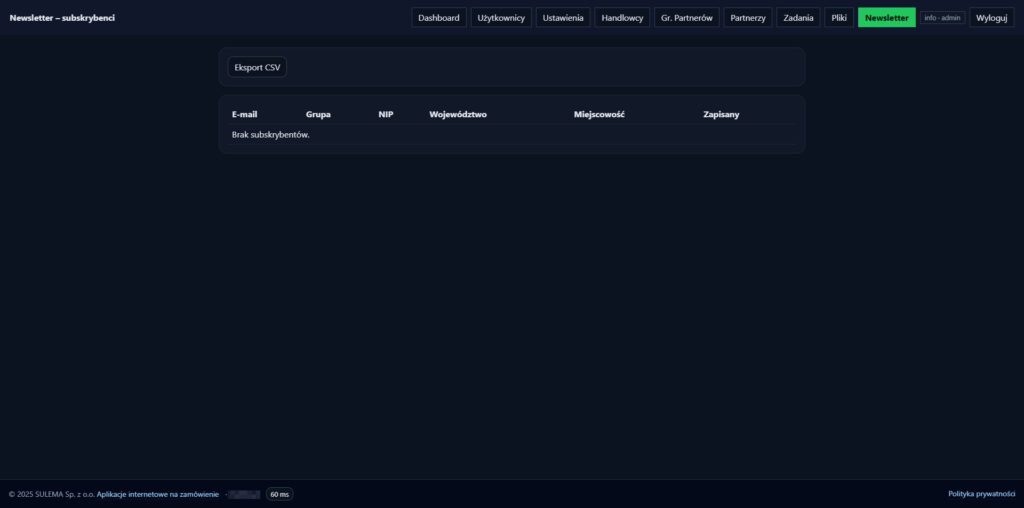Open Ustawienia from the top navigation
1024x508 pixels.
(x=563, y=18)
